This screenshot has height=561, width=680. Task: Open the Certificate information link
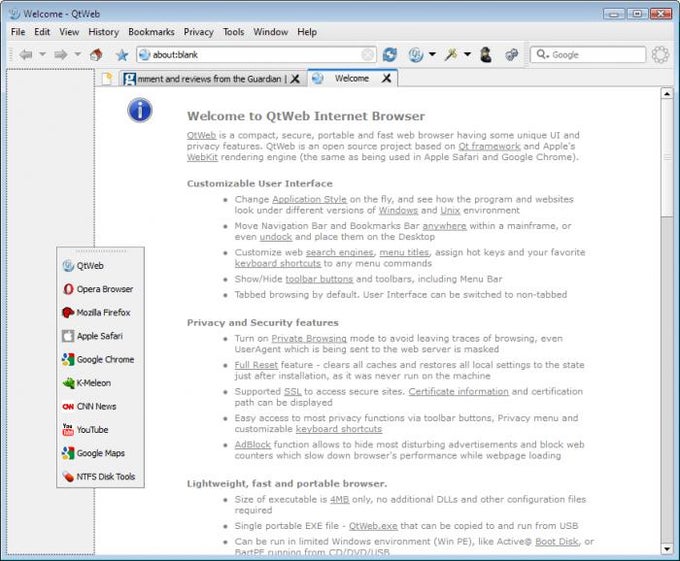coord(458,391)
